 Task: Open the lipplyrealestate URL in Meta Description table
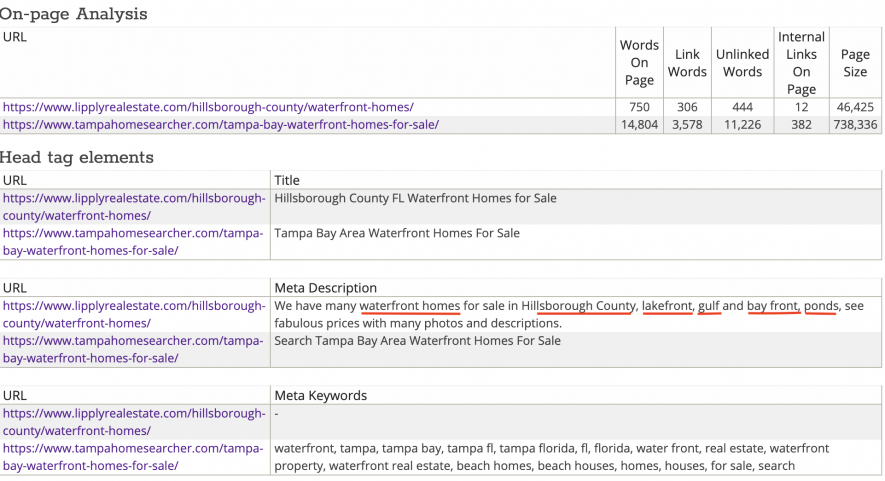134,314
